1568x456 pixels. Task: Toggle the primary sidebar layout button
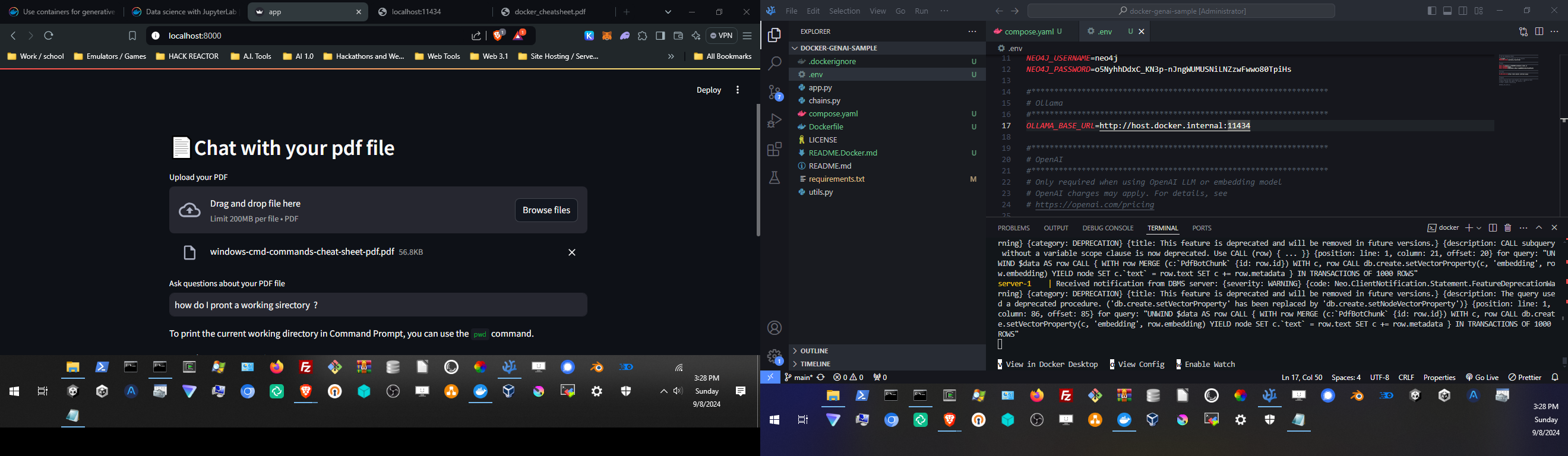tap(1431, 11)
